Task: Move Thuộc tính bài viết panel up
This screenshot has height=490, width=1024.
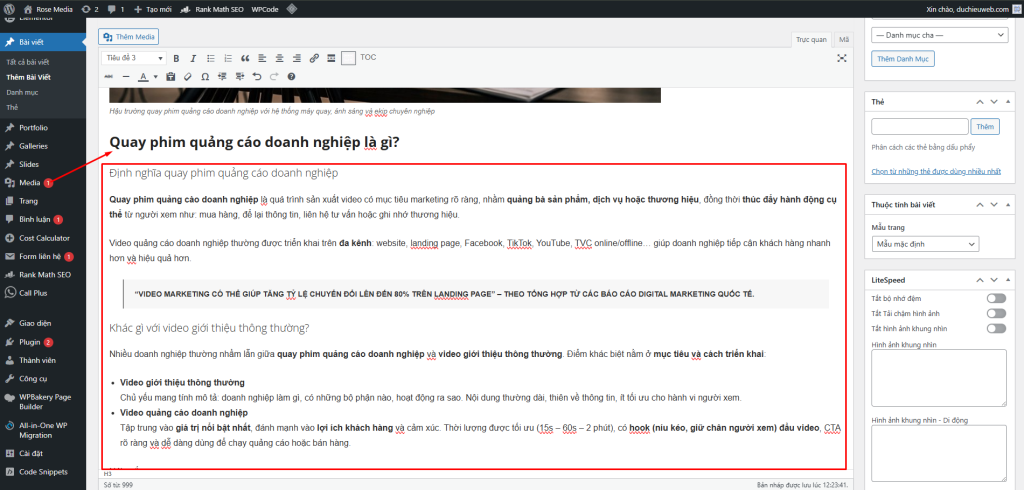Action: (x=979, y=204)
